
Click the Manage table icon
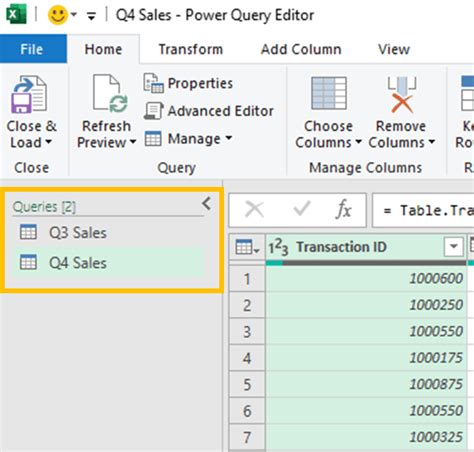153,139
